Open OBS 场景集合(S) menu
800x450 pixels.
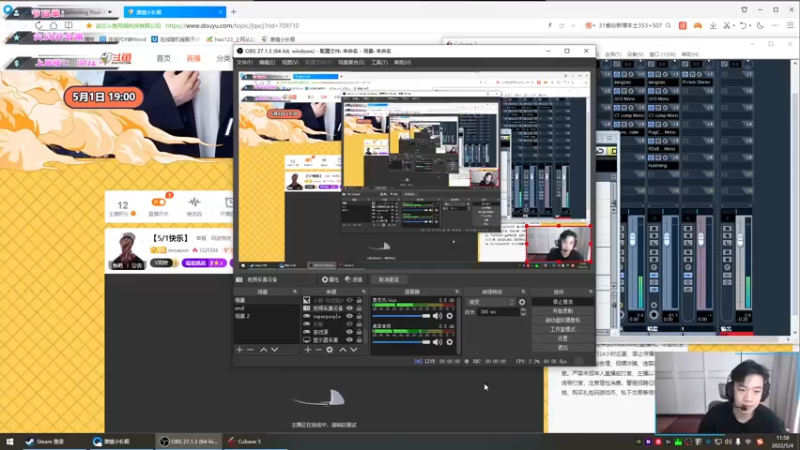coord(351,62)
